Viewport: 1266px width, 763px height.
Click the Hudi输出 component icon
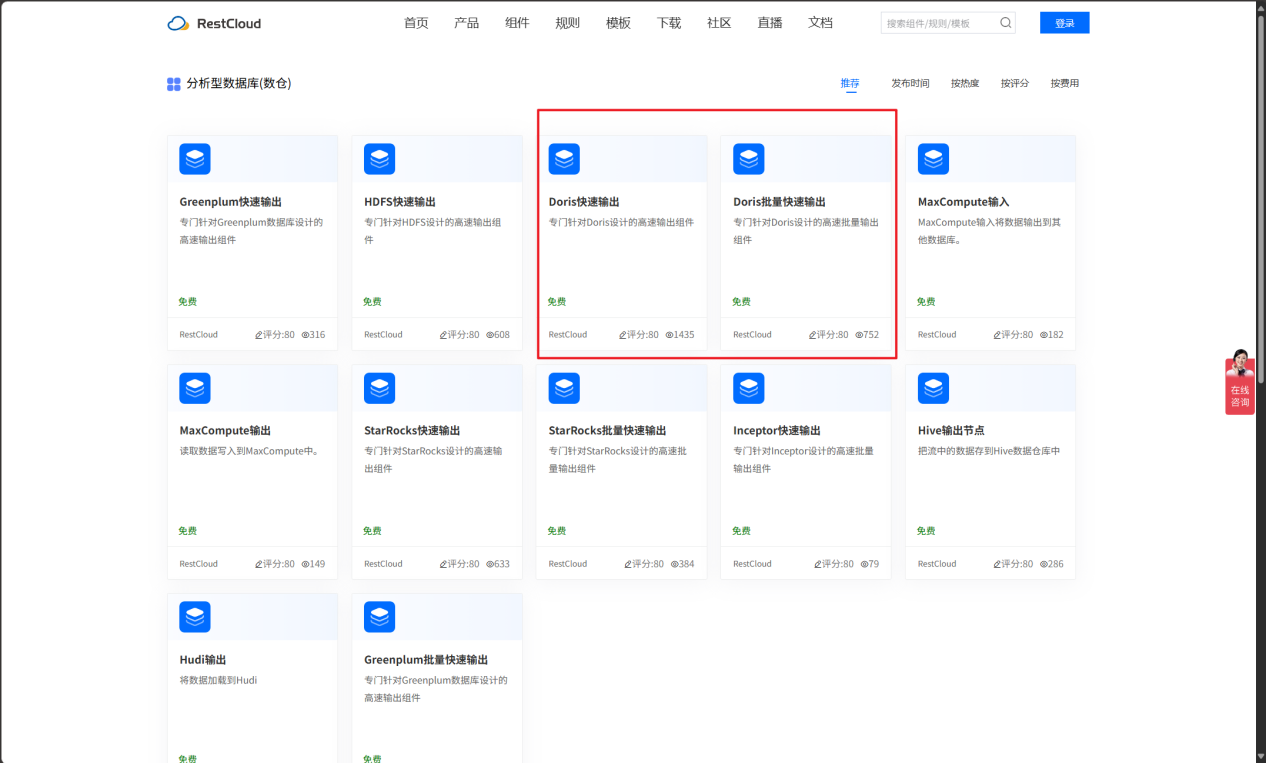coord(195,616)
